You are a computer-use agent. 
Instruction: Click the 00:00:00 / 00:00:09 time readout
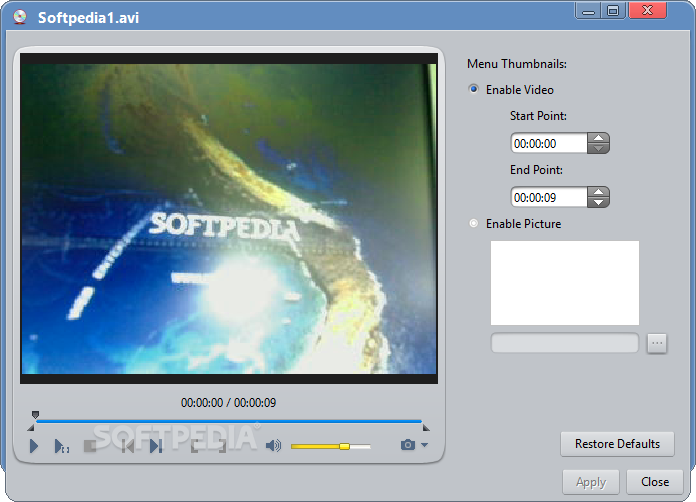pos(228,403)
